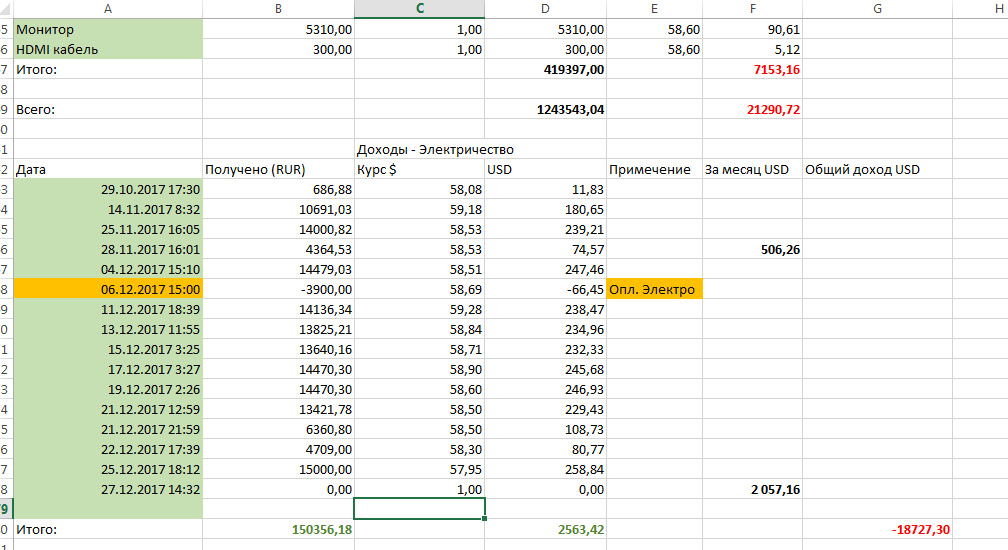Click the red value 7153,16
The height and width of the screenshot is (550, 1008).
[x=777, y=69]
